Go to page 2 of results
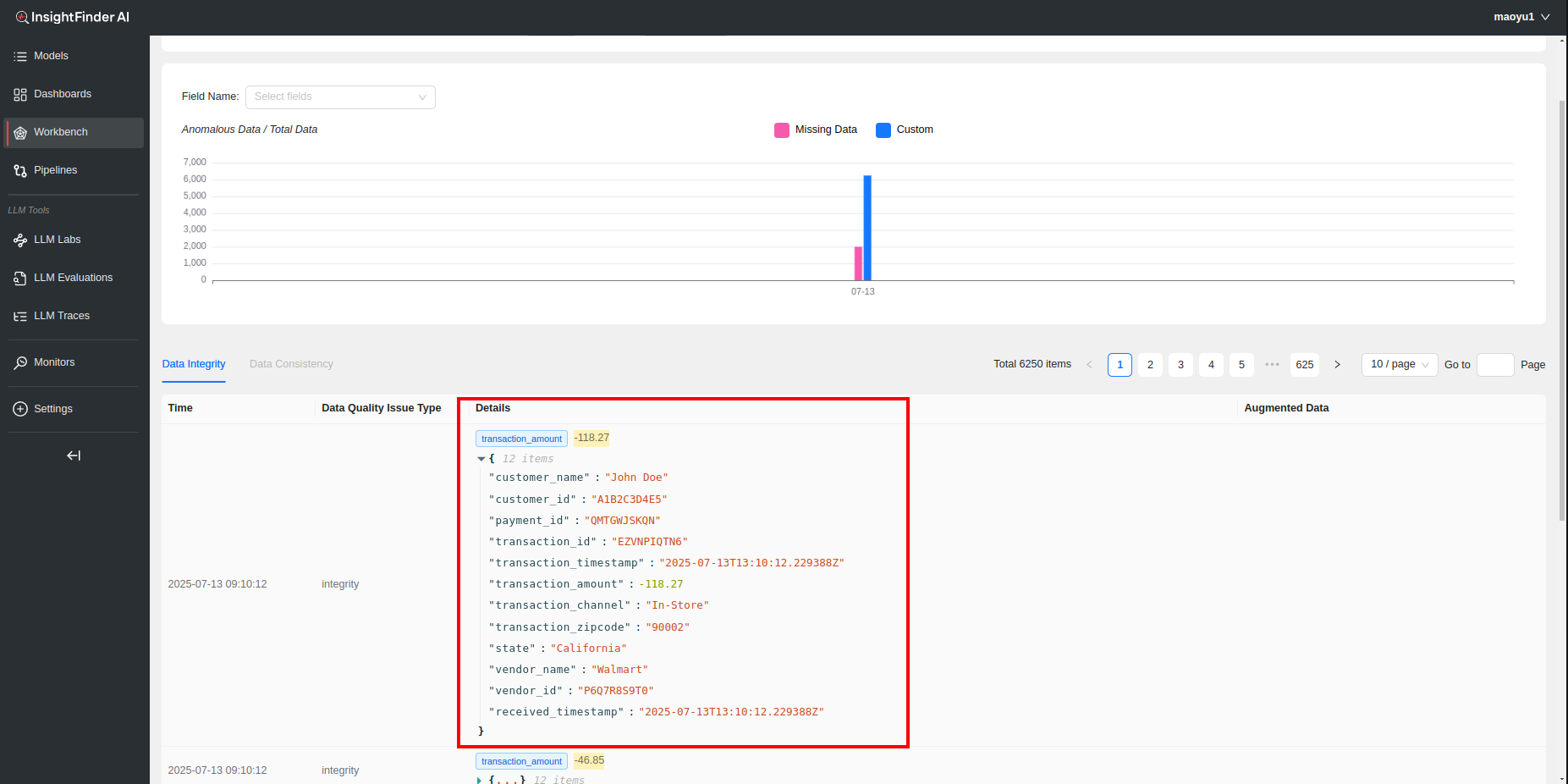The height and width of the screenshot is (784, 1568). click(1150, 365)
